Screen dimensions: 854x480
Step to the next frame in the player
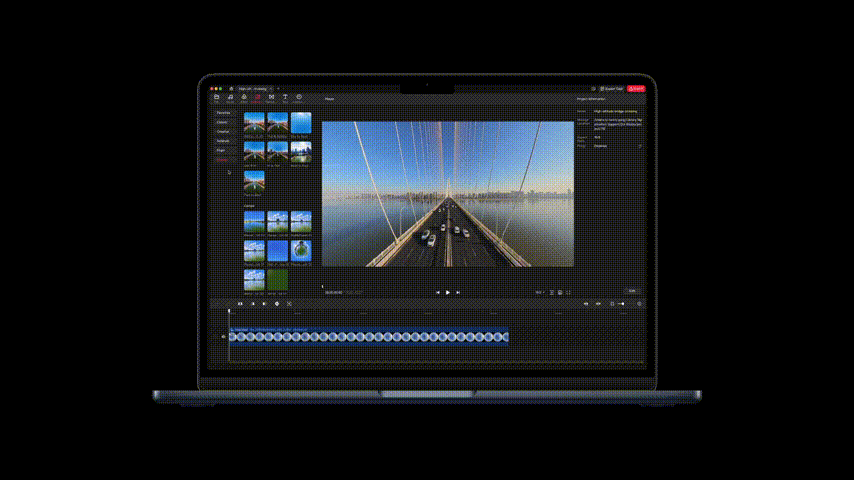coord(458,292)
